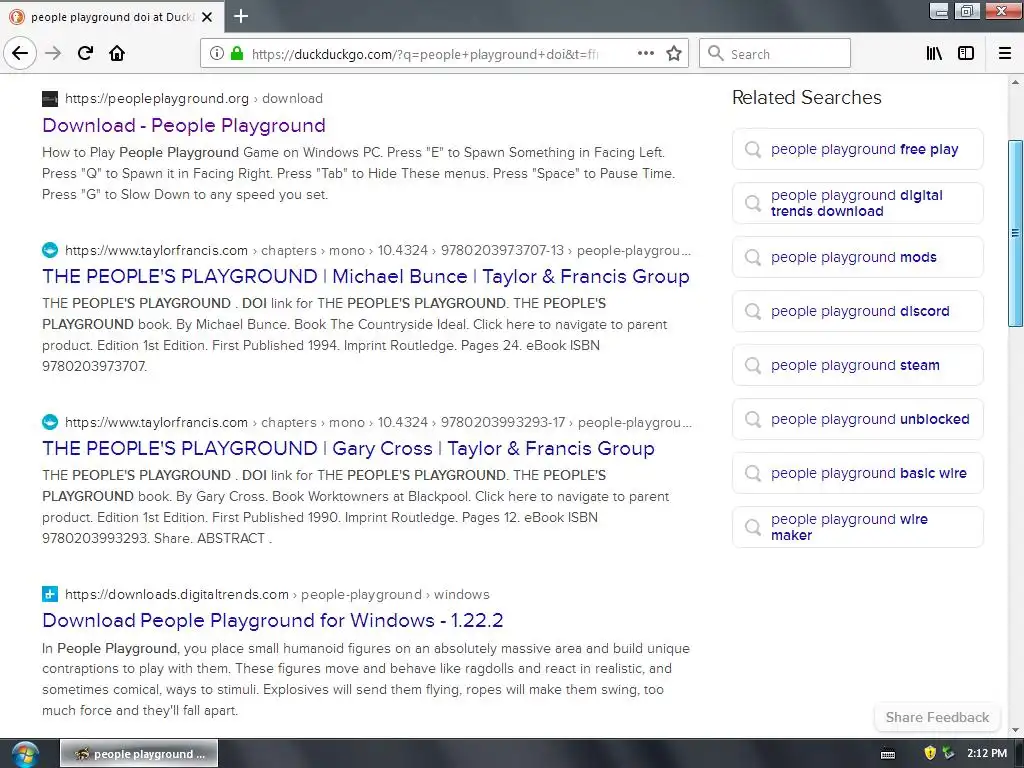This screenshot has height=768, width=1024.
Task: Click the security shield tray icon
Action: (x=930, y=753)
